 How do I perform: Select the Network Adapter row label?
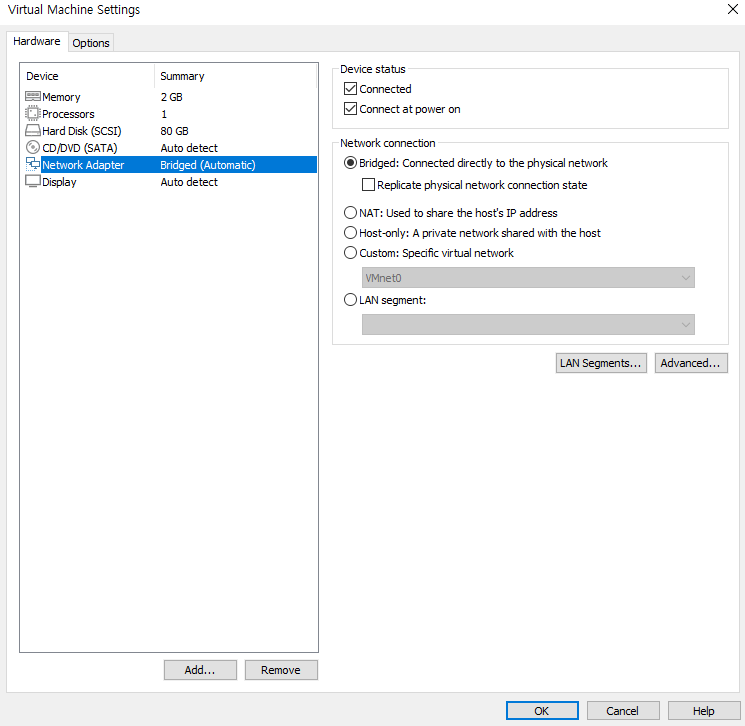pos(83,165)
